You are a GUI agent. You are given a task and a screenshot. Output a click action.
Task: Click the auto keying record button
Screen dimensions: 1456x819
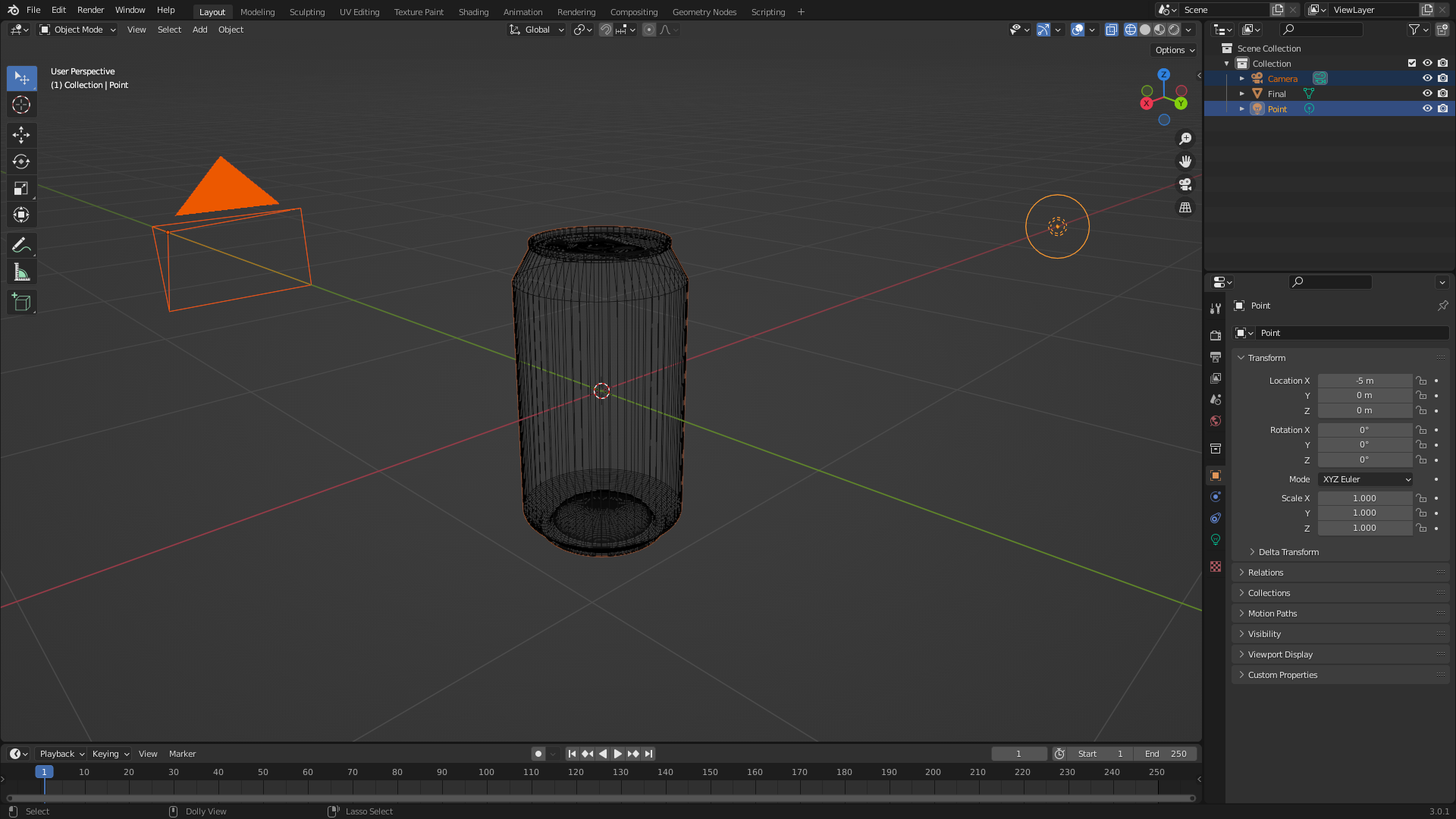click(538, 754)
